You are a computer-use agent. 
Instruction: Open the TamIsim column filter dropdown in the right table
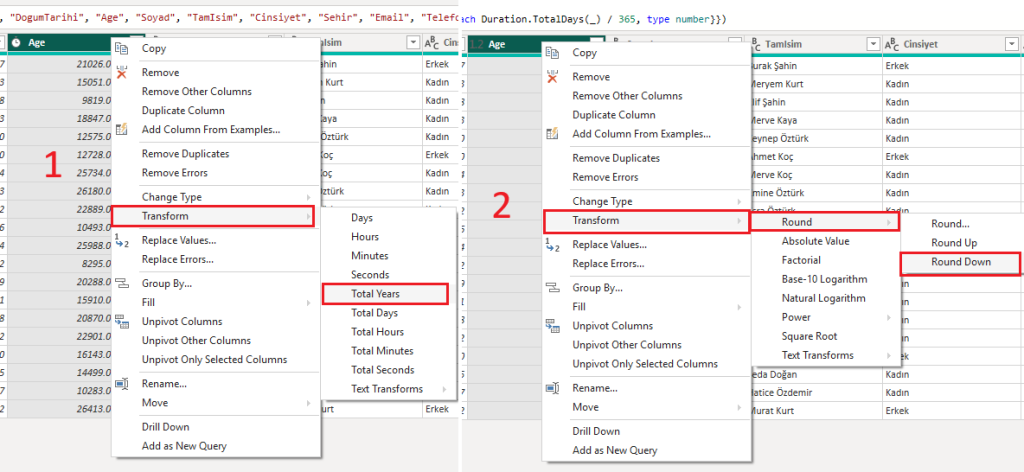tap(873, 44)
